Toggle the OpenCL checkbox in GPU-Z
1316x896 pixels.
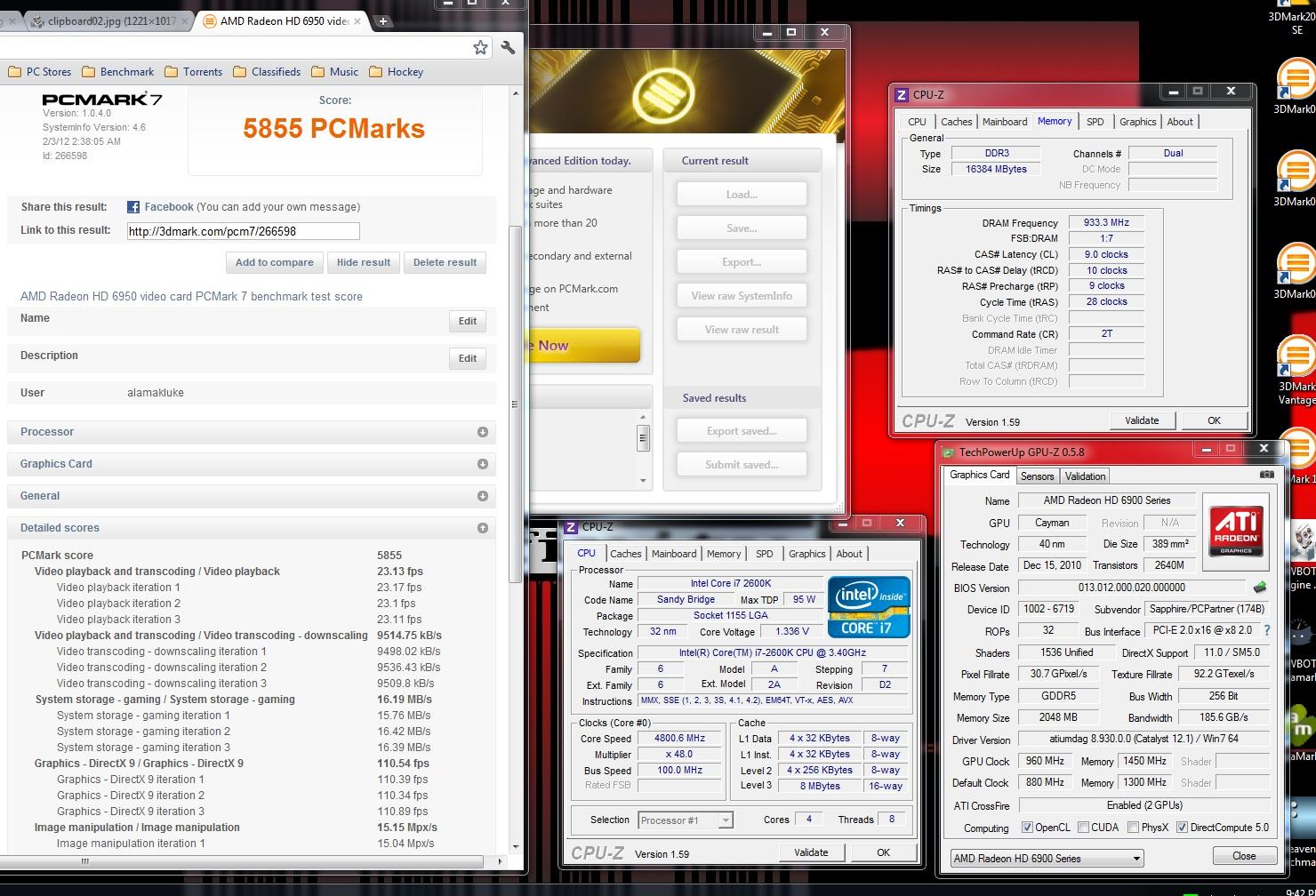pos(1027,828)
